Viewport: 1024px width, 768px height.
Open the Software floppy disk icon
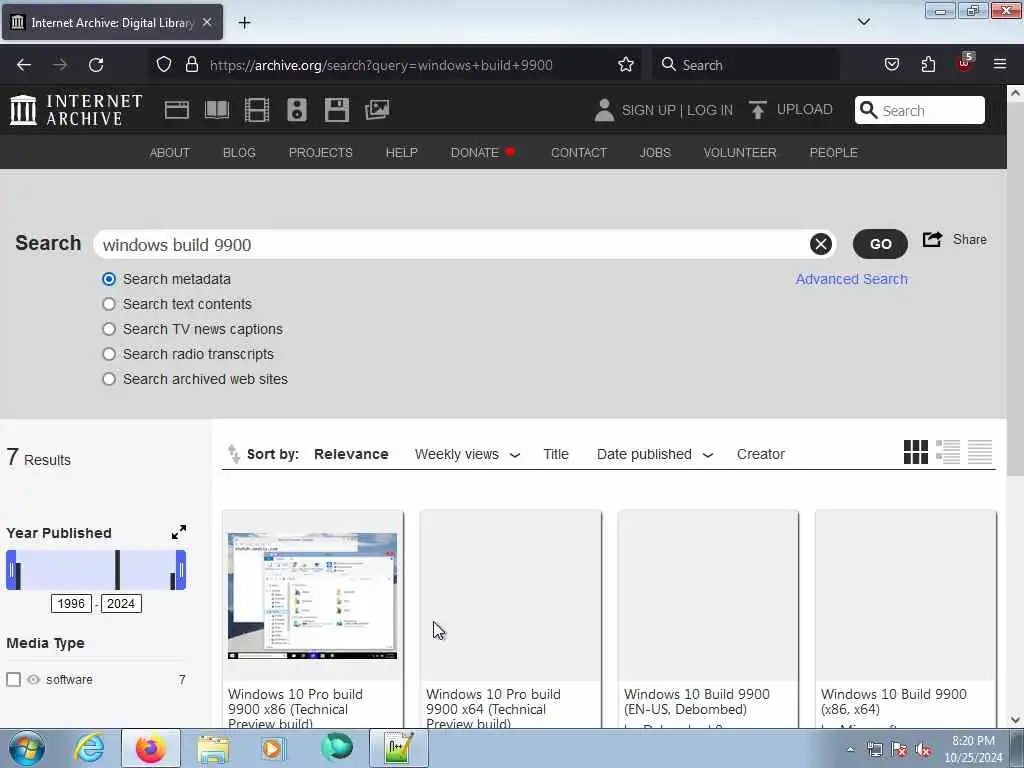click(x=337, y=110)
